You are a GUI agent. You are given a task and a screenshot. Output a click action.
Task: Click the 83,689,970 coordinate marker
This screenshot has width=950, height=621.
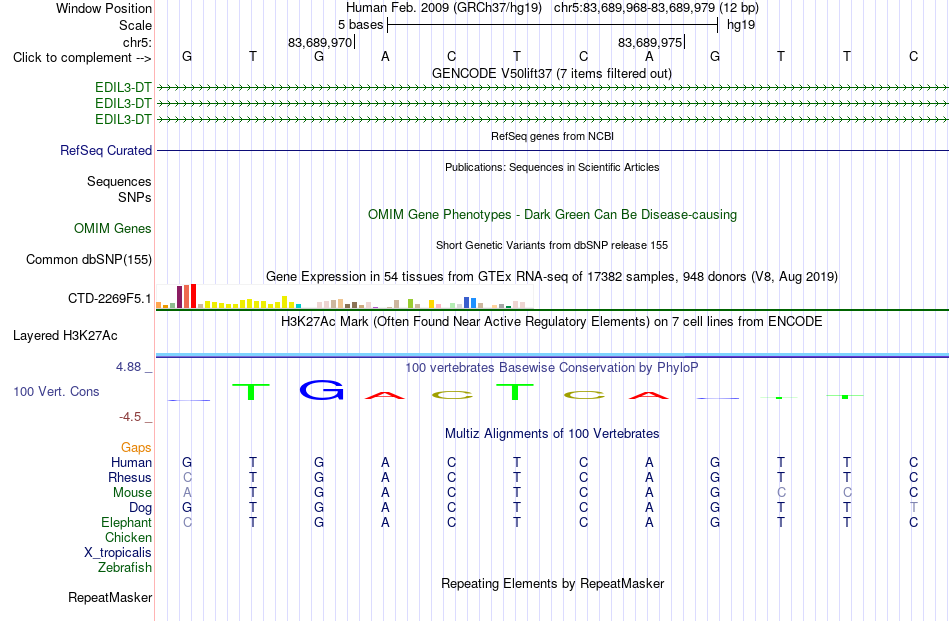point(320,42)
